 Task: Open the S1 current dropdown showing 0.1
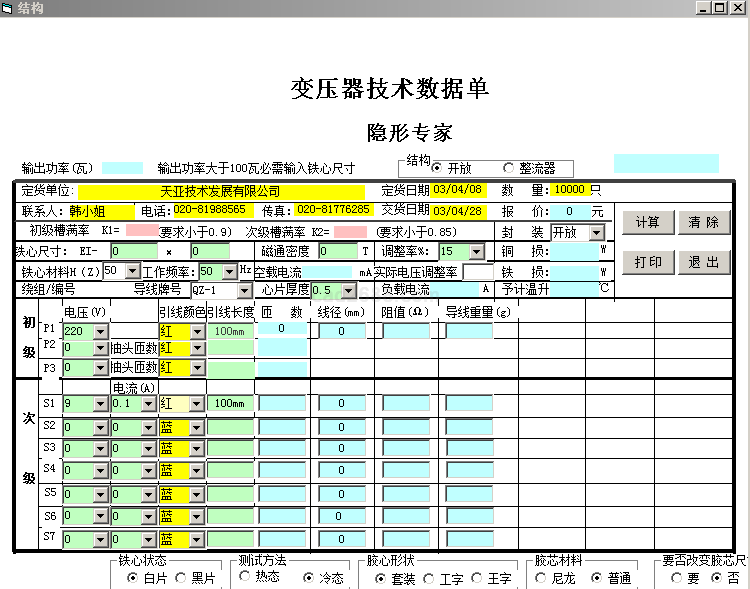[x=149, y=404]
